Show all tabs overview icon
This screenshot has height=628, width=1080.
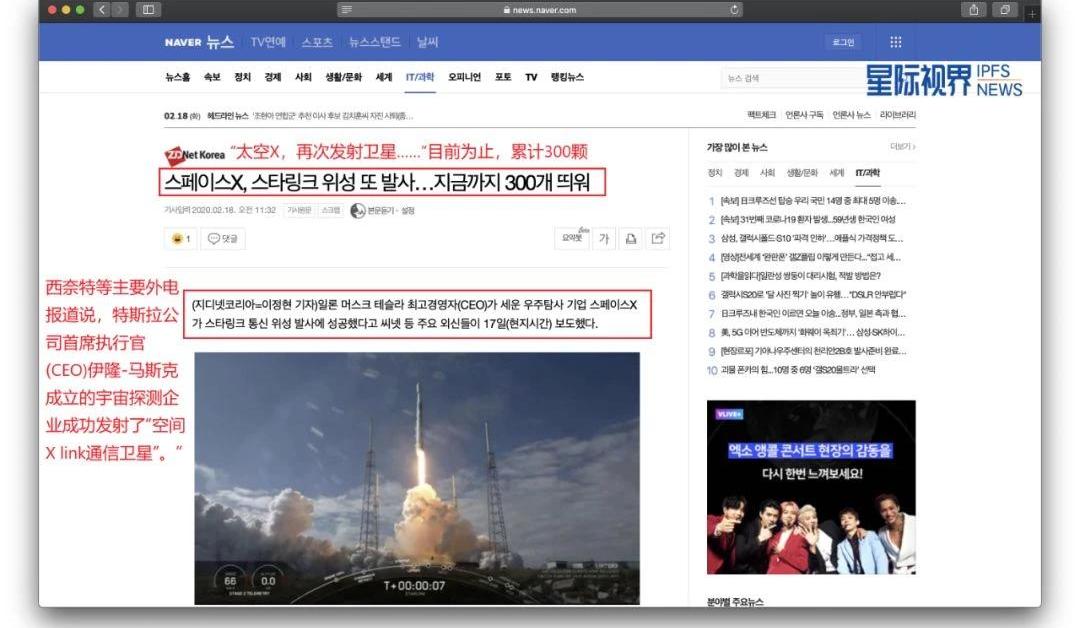(1003, 10)
